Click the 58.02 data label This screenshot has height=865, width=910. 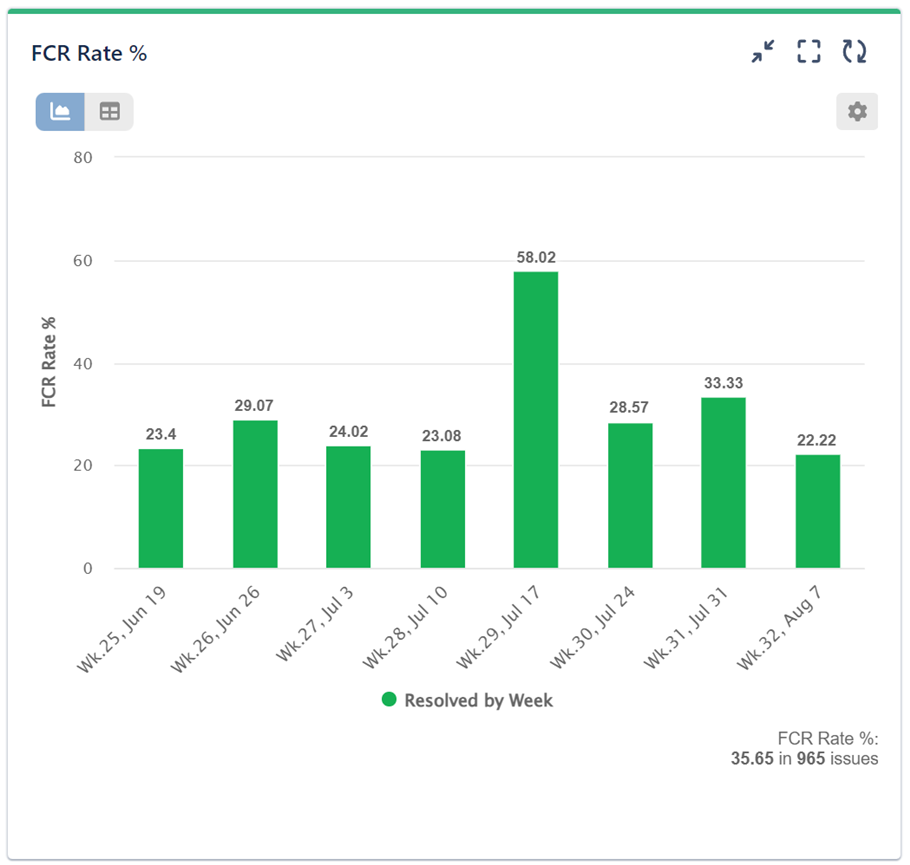pyautogui.click(x=536, y=257)
